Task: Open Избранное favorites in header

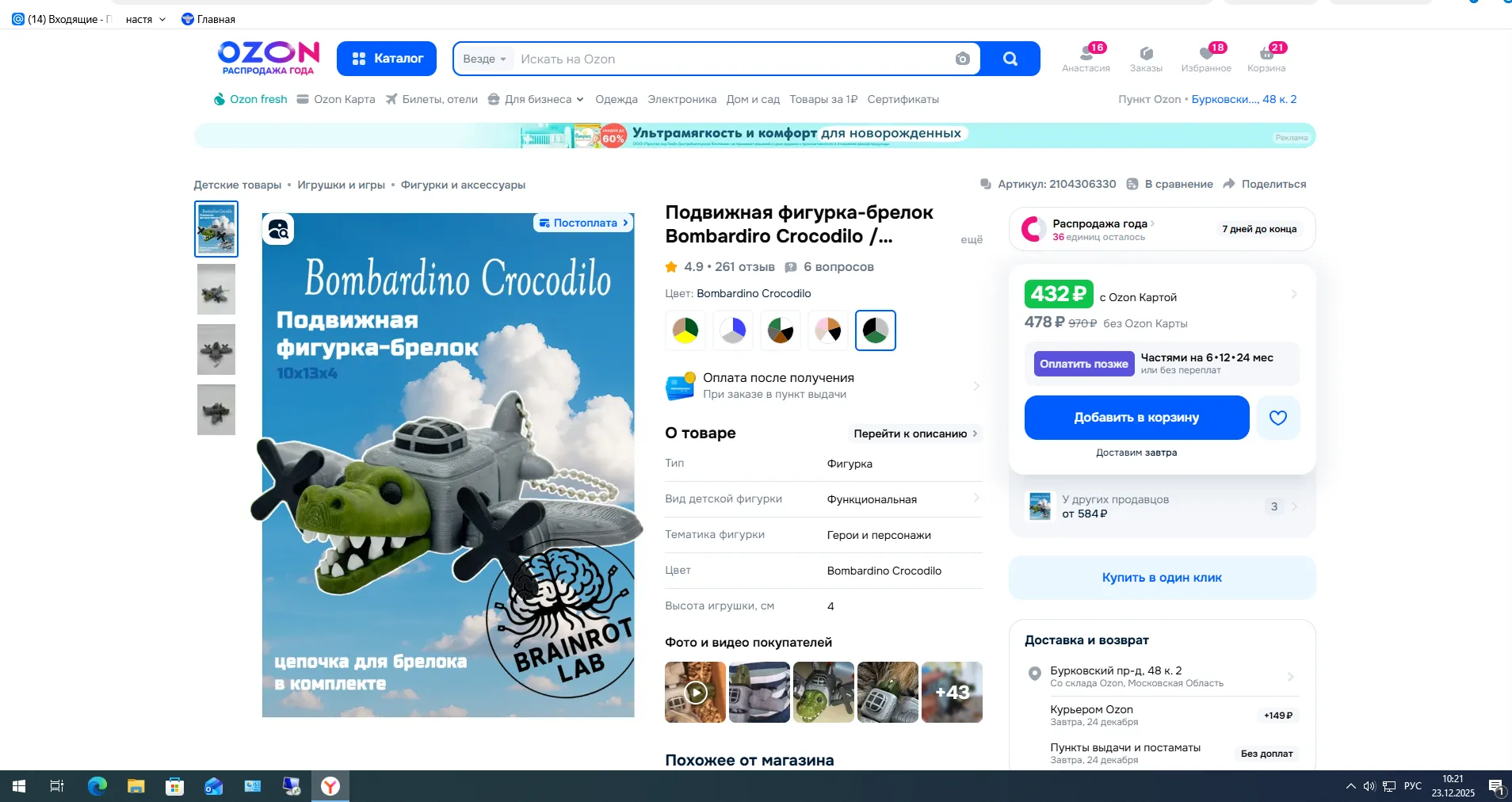Action: click(x=1205, y=57)
